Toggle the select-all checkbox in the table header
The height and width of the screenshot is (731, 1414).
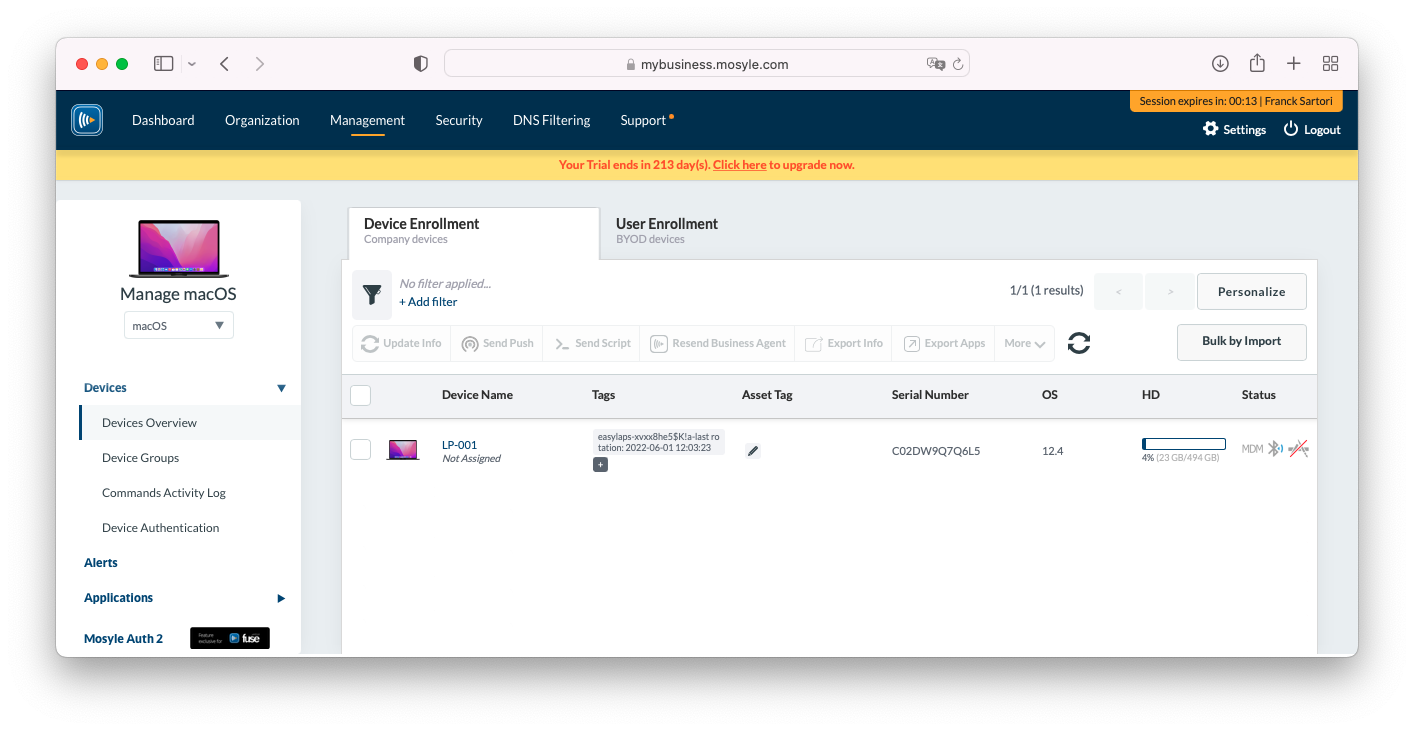[x=361, y=395]
